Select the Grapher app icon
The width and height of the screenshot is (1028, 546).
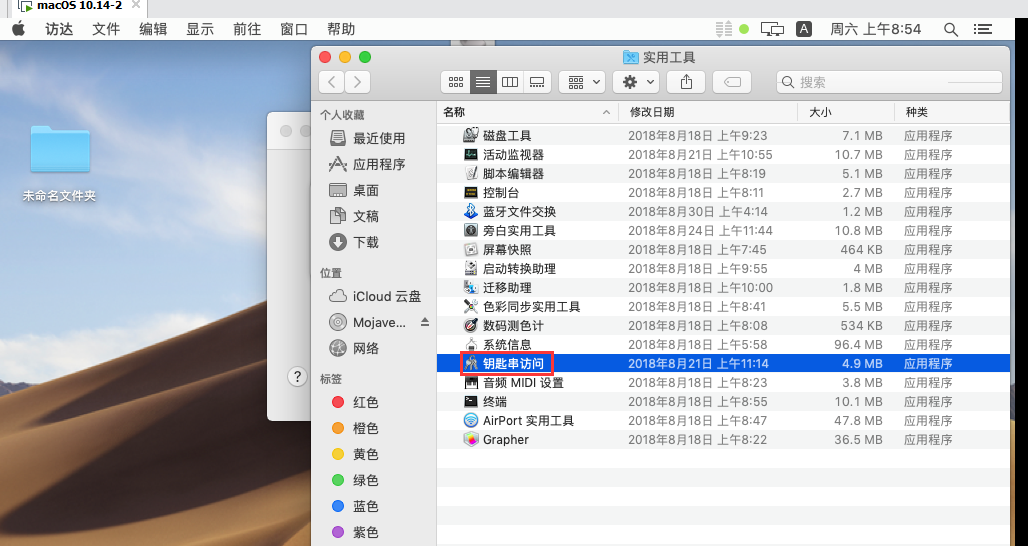471,439
